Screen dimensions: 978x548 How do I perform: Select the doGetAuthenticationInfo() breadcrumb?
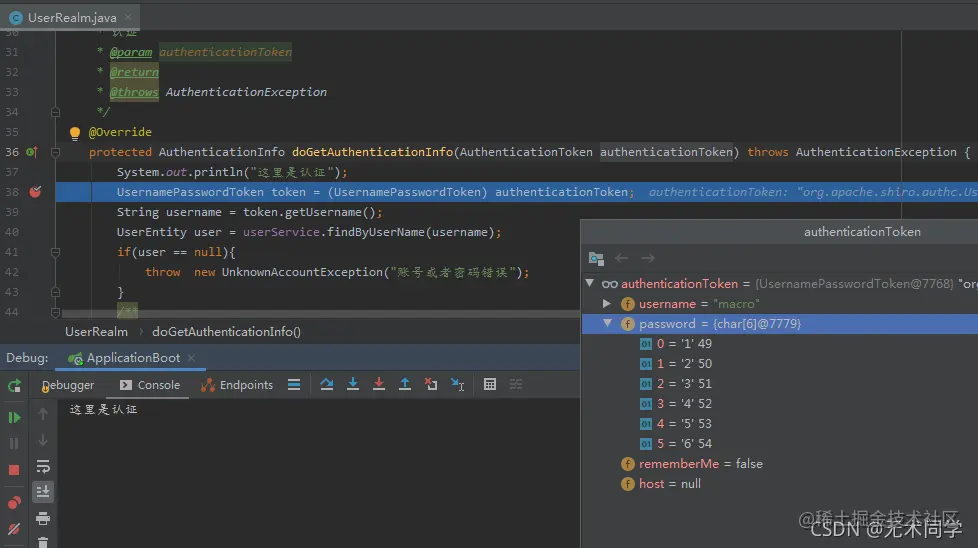click(x=226, y=332)
